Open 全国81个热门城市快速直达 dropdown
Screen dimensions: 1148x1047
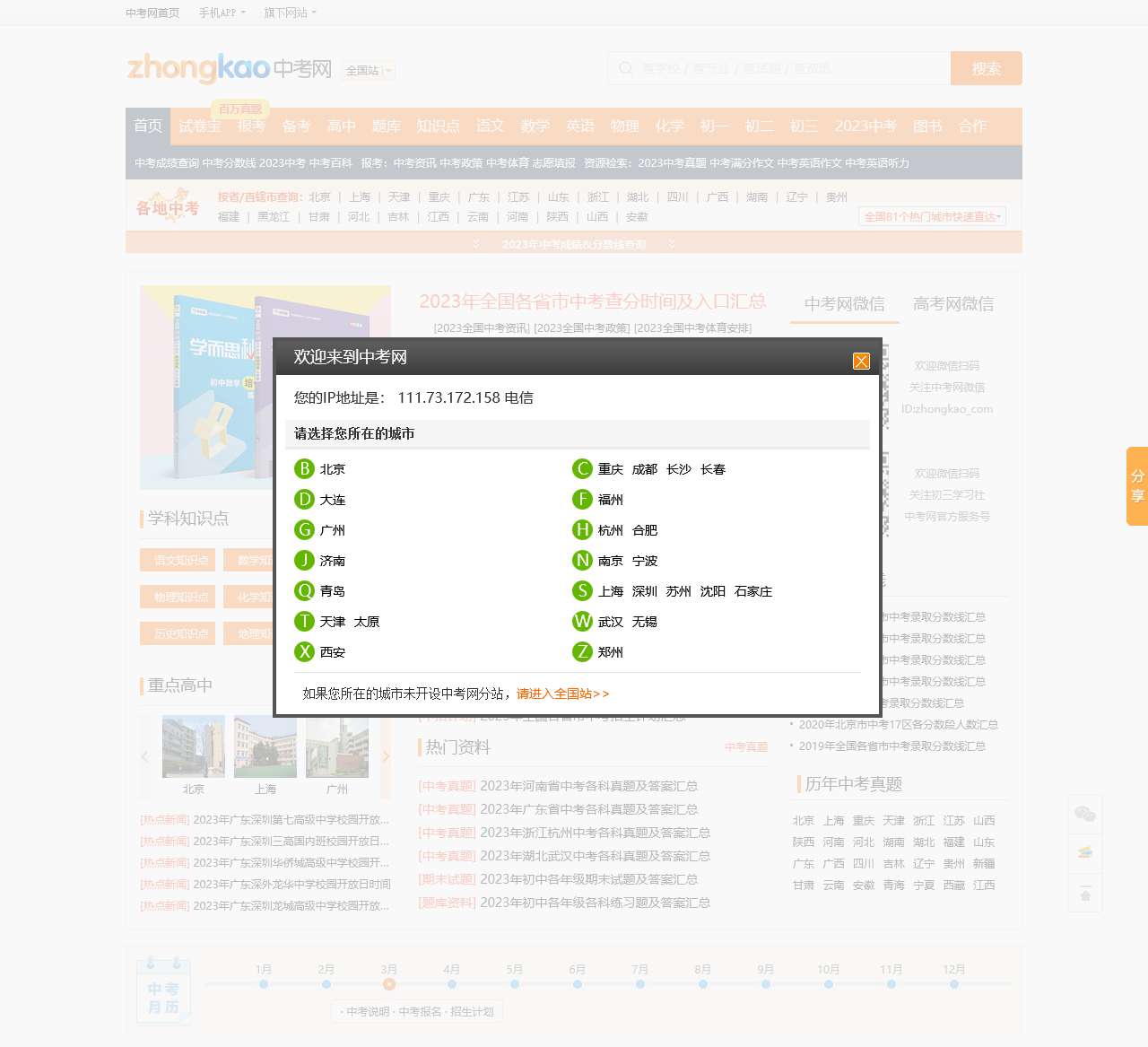click(933, 216)
